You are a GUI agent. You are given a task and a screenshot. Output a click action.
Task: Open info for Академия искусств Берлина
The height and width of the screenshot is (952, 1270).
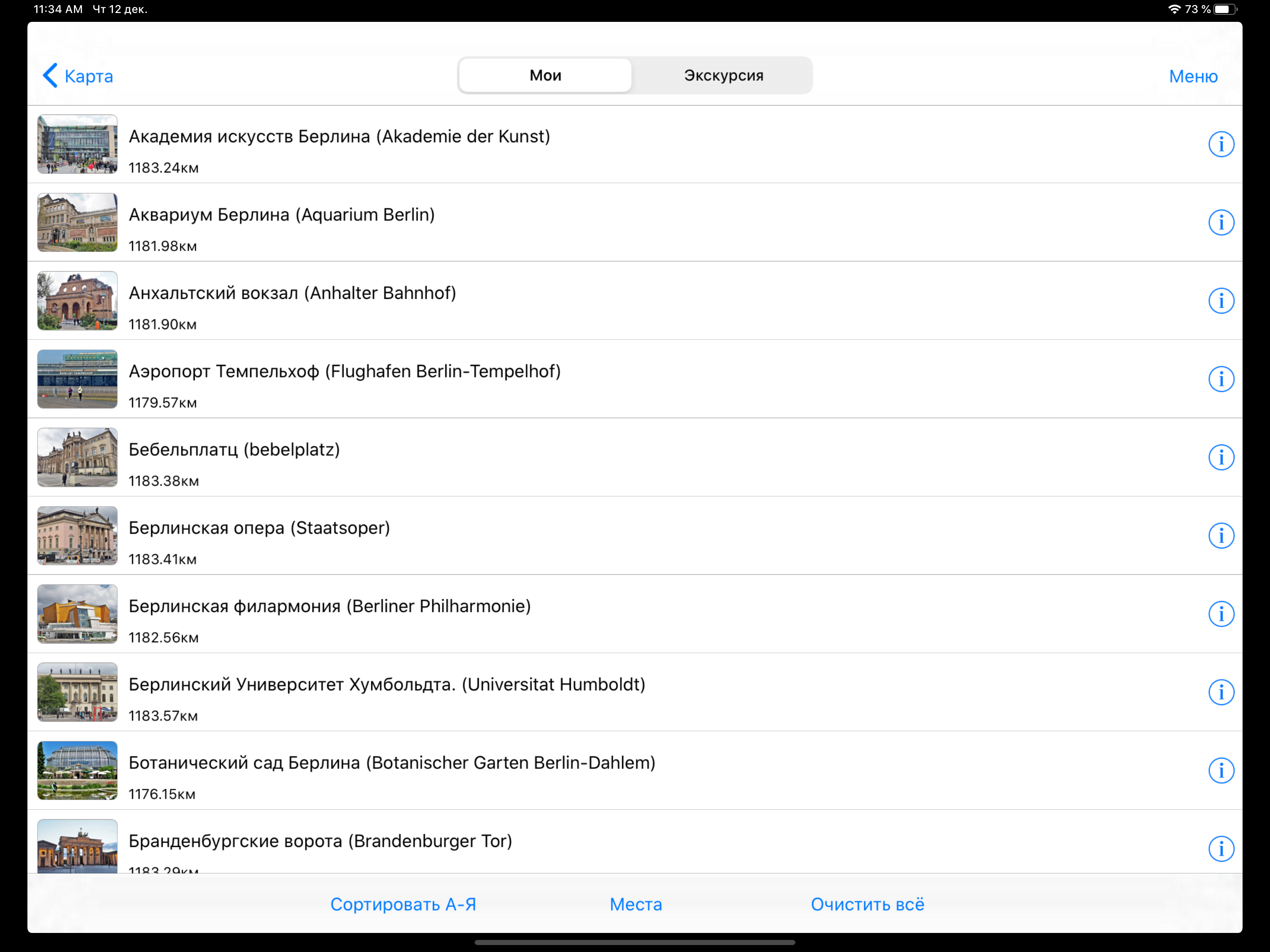(1221, 144)
